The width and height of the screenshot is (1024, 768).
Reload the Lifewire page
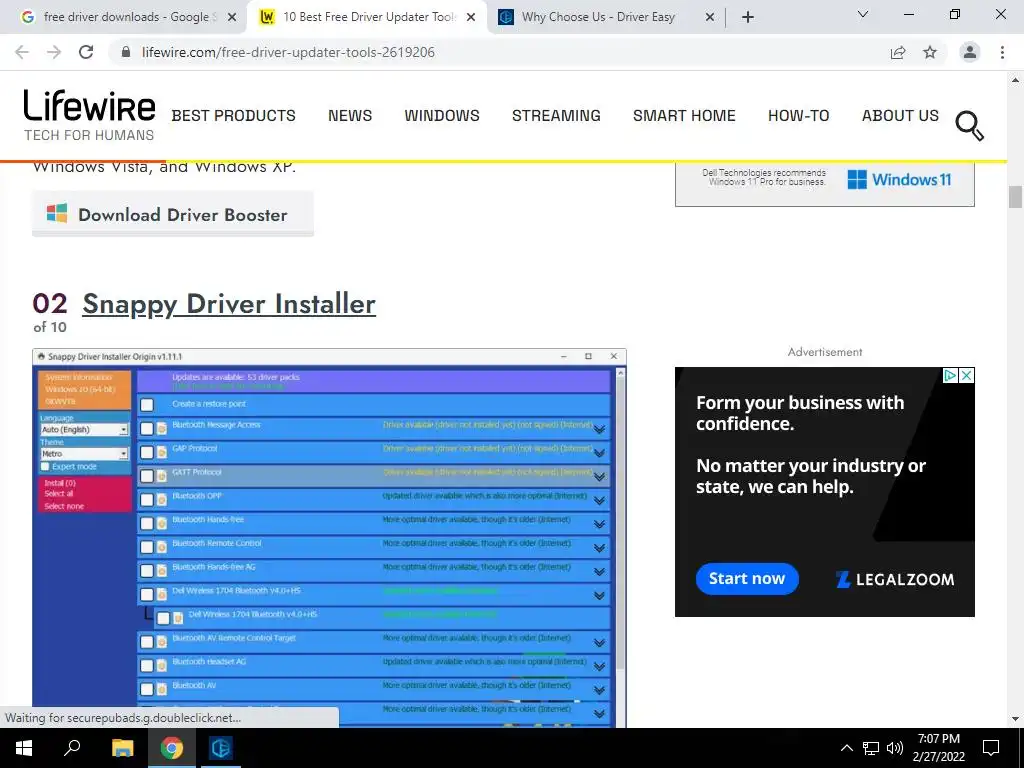tap(86, 52)
